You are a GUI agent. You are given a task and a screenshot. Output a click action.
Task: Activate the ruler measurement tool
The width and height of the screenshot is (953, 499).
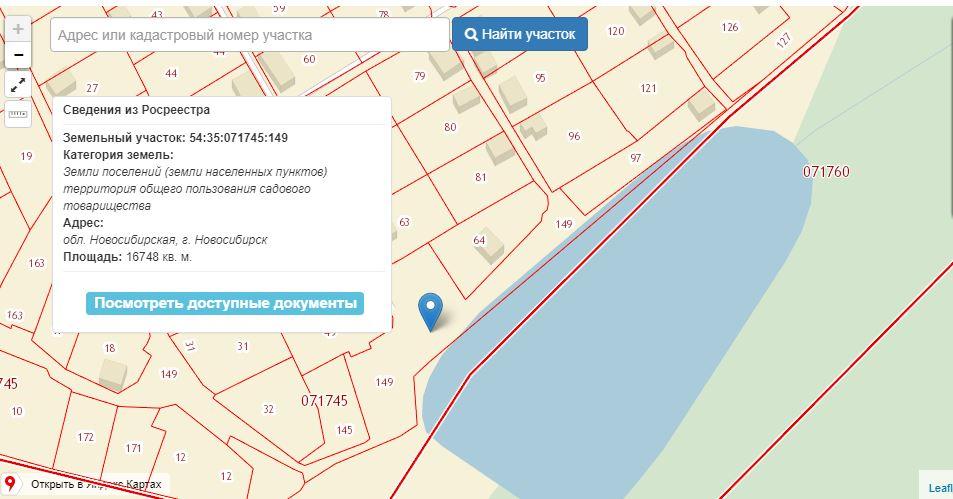click(x=18, y=114)
